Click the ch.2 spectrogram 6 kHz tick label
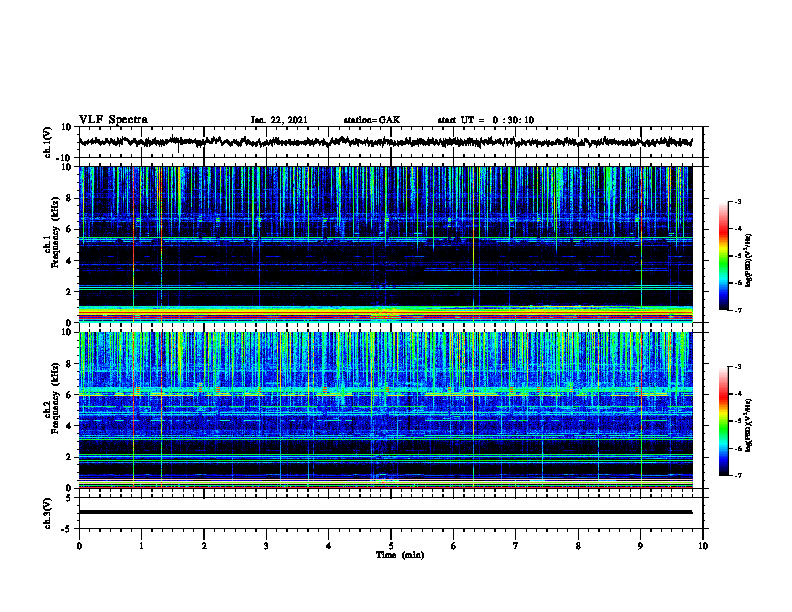792x612 pixels. 69,395
